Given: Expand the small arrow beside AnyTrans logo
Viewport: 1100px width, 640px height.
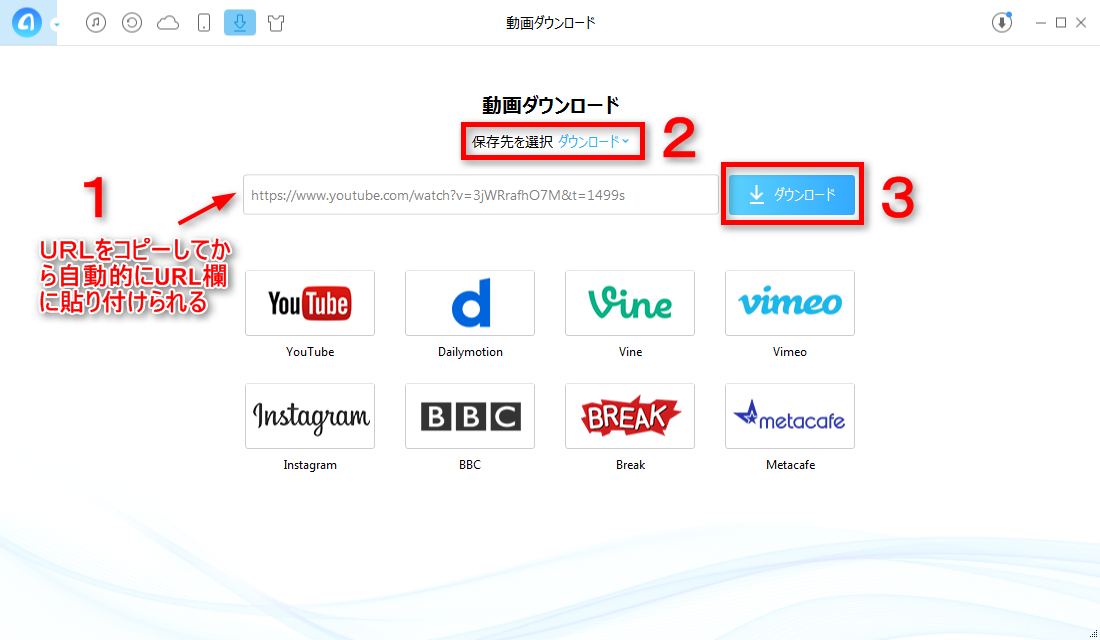Looking at the screenshot, I should (56, 25).
